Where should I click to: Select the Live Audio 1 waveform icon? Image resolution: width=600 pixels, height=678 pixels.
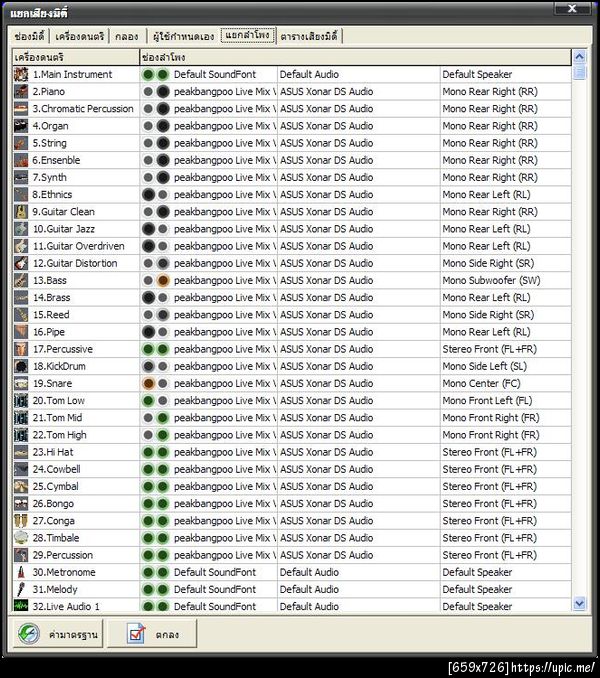pos(21,606)
